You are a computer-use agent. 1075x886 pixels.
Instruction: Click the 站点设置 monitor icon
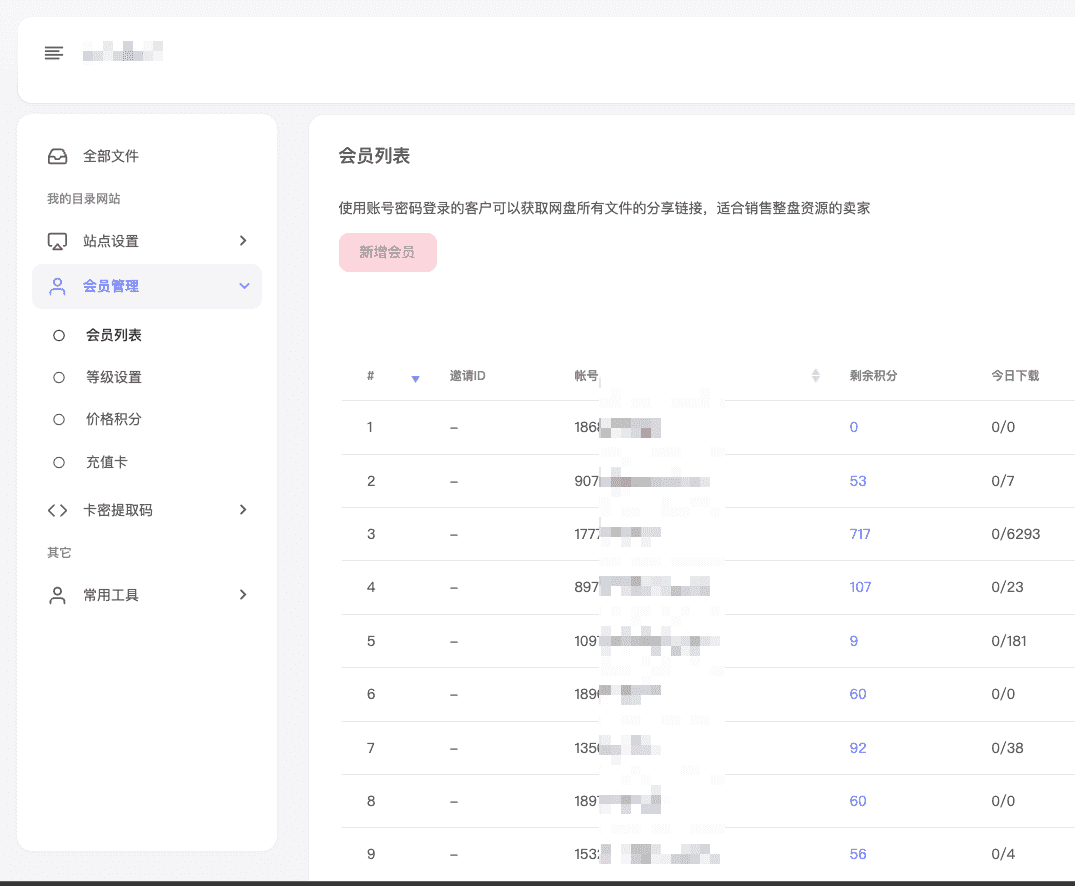(58, 242)
